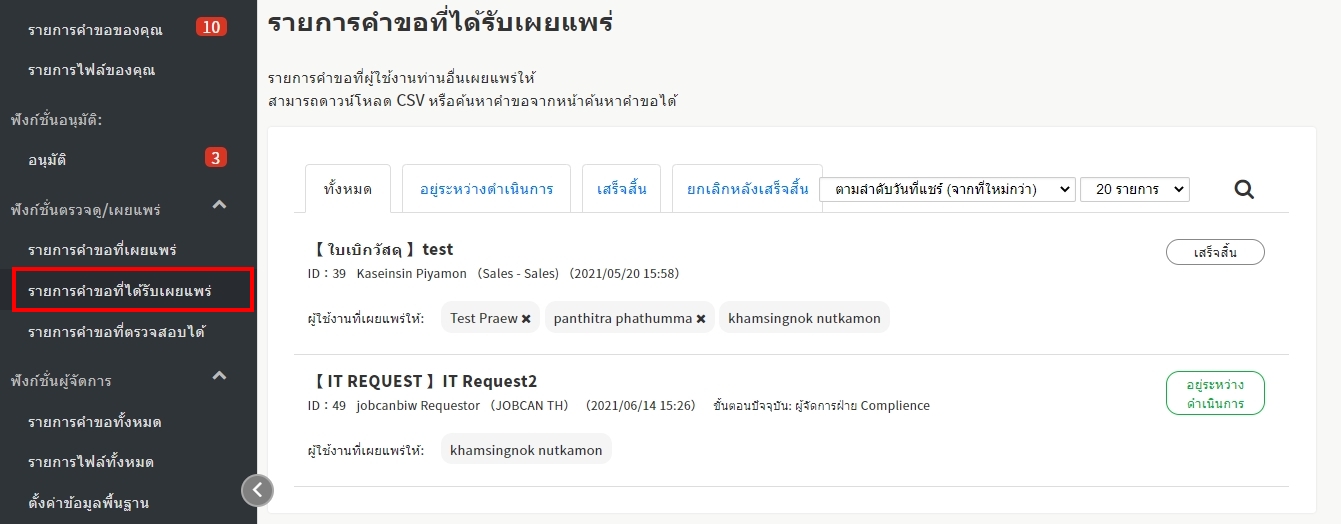Select the ทั้งหมด tab
The height and width of the screenshot is (524, 1341).
348,189
